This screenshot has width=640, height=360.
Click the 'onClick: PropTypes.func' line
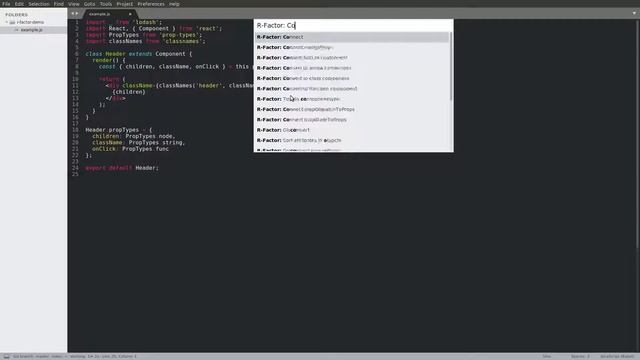tap(130, 149)
